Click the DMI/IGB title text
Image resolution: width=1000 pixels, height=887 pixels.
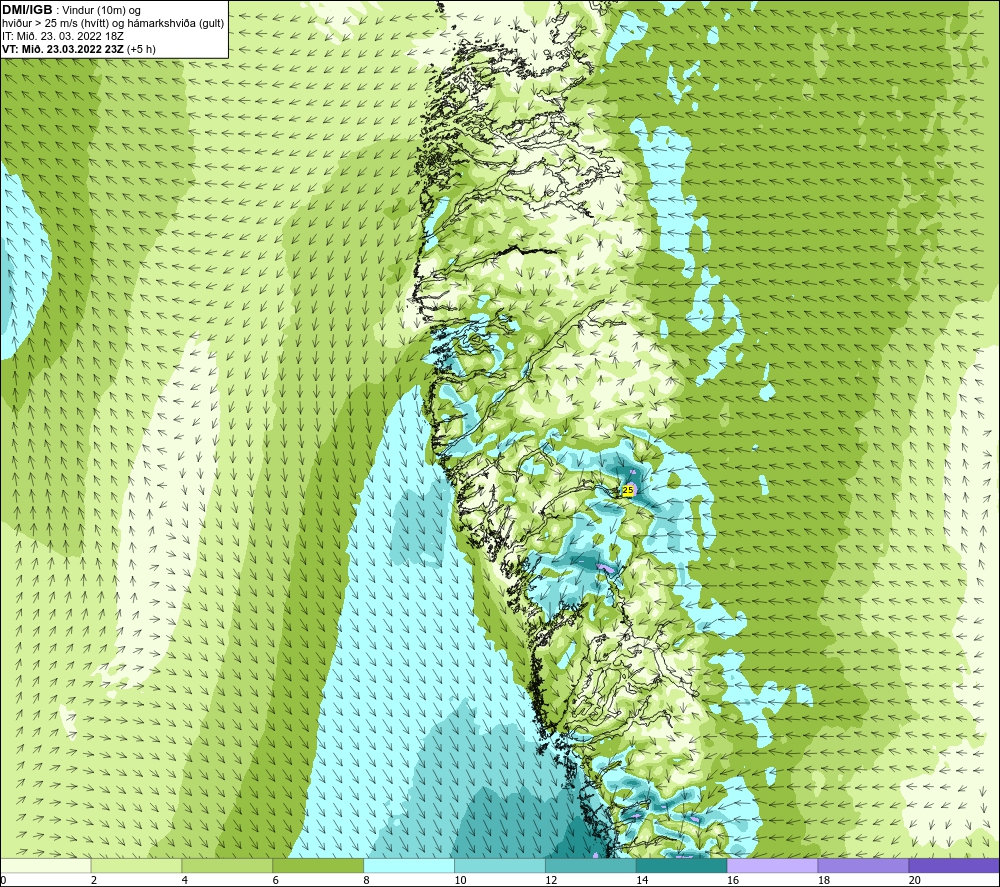pyautogui.click(x=27, y=10)
